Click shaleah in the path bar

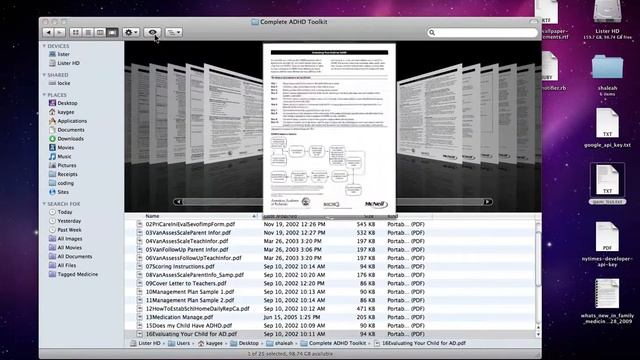click(x=280, y=343)
